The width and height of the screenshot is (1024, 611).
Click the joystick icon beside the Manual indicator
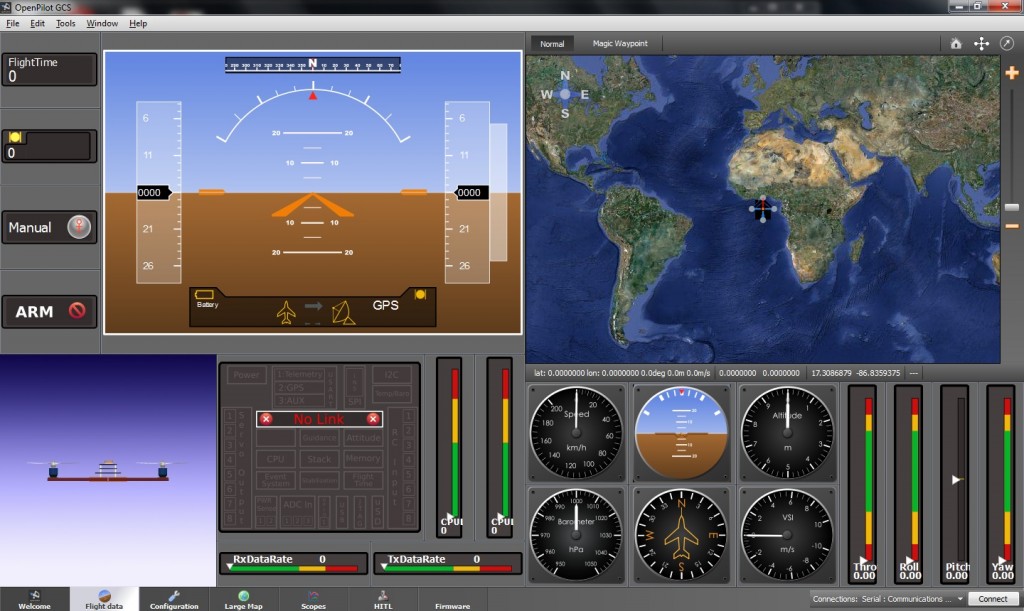(79, 227)
